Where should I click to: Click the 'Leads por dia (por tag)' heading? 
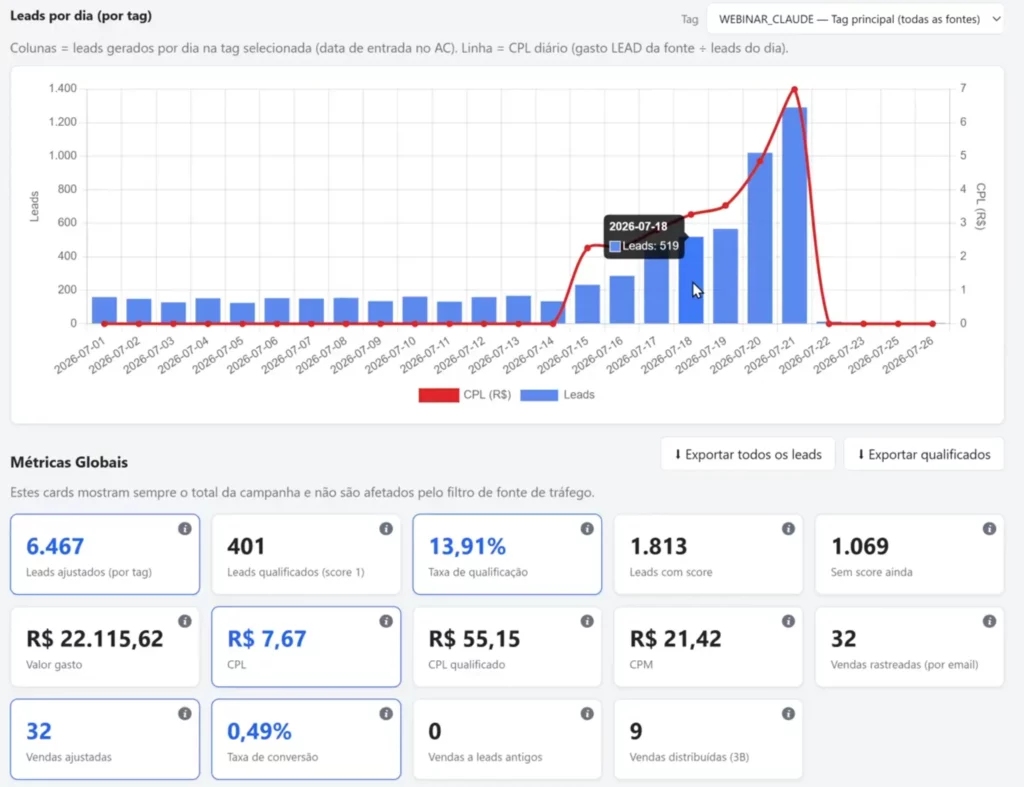point(81,16)
